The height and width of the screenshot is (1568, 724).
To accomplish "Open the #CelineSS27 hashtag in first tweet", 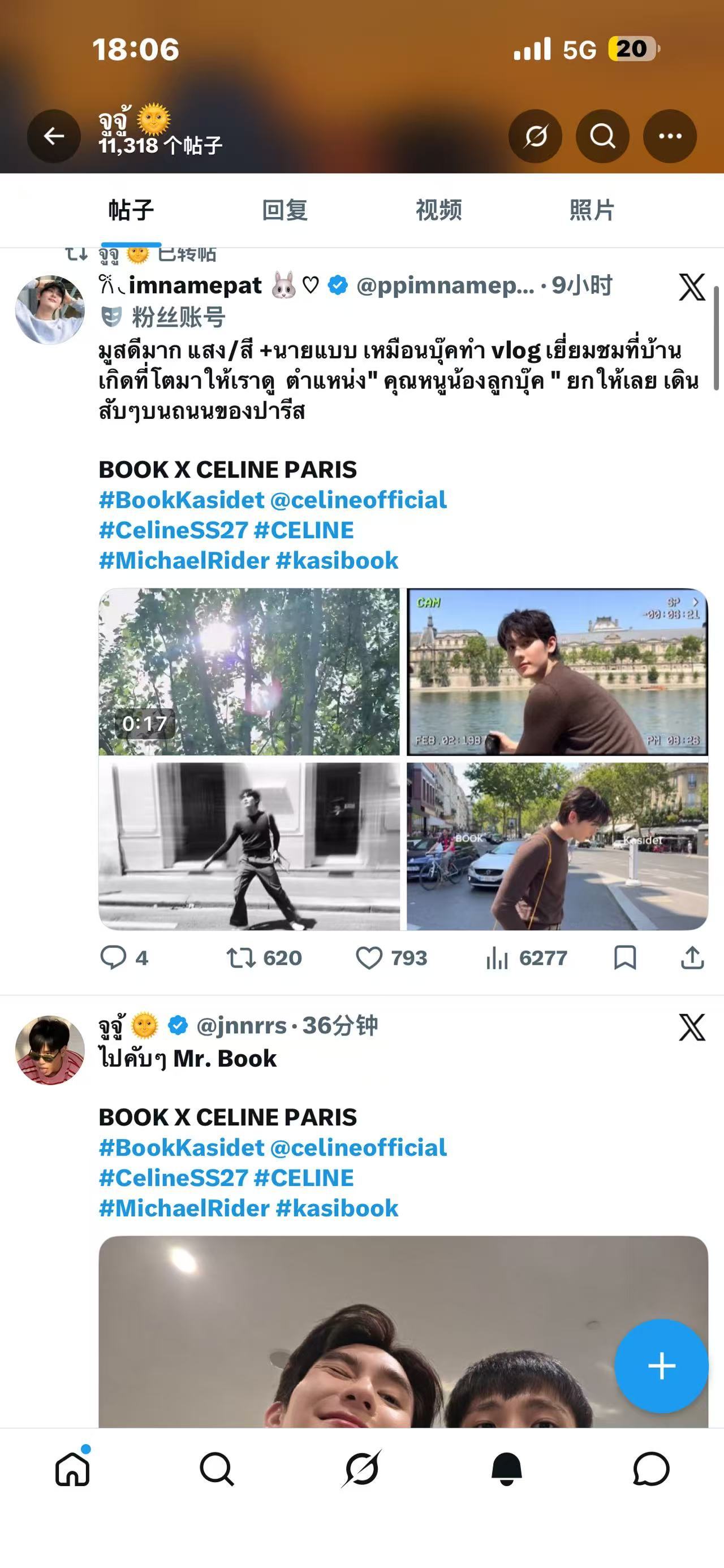I will click(x=174, y=530).
